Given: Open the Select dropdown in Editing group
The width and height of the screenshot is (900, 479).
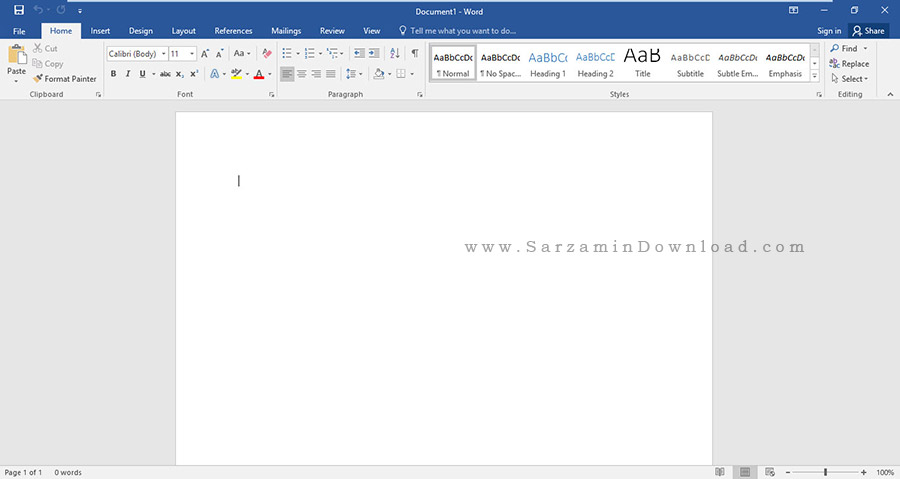Looking at the screenshot, I should point(849,79).
